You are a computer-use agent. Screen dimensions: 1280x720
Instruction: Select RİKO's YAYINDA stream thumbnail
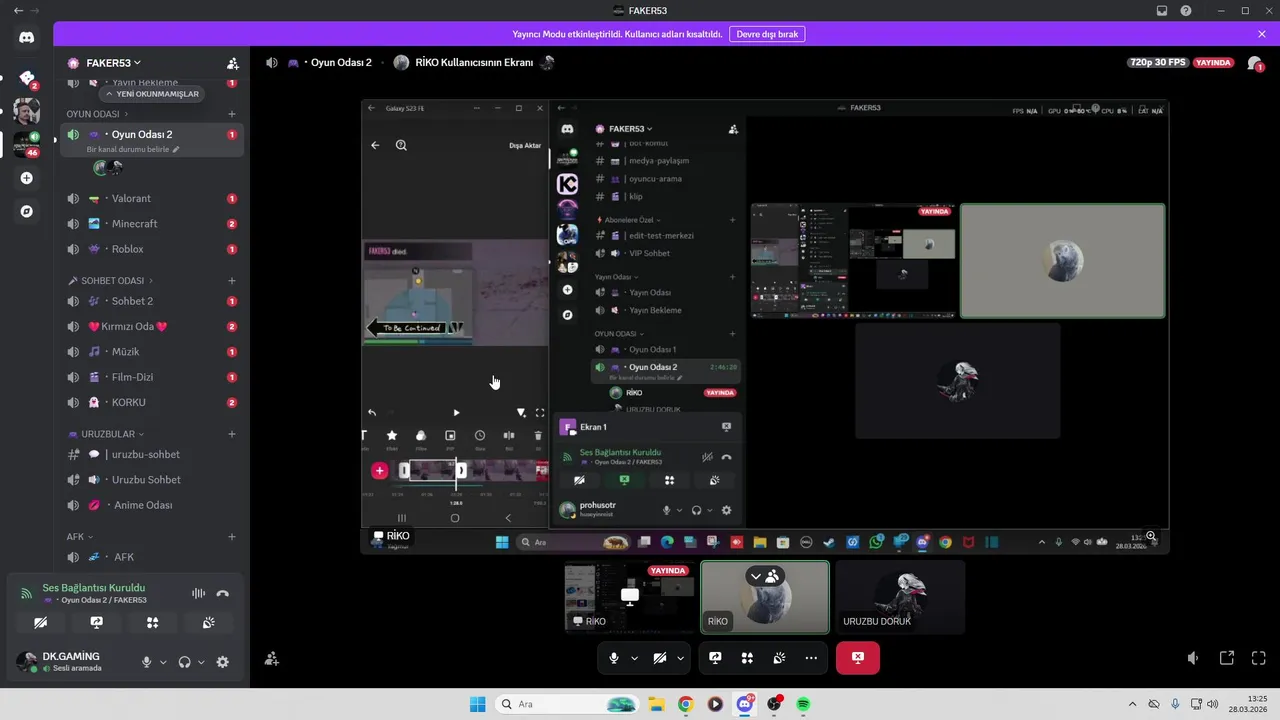click(630, 597)
